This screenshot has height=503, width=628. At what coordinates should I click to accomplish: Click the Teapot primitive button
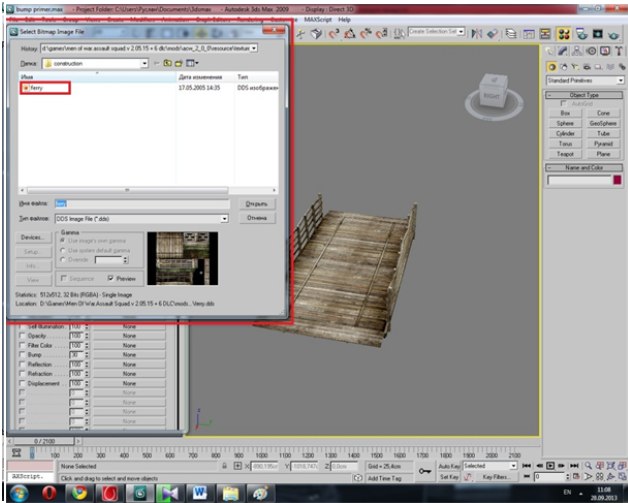[x=565, y=154]
